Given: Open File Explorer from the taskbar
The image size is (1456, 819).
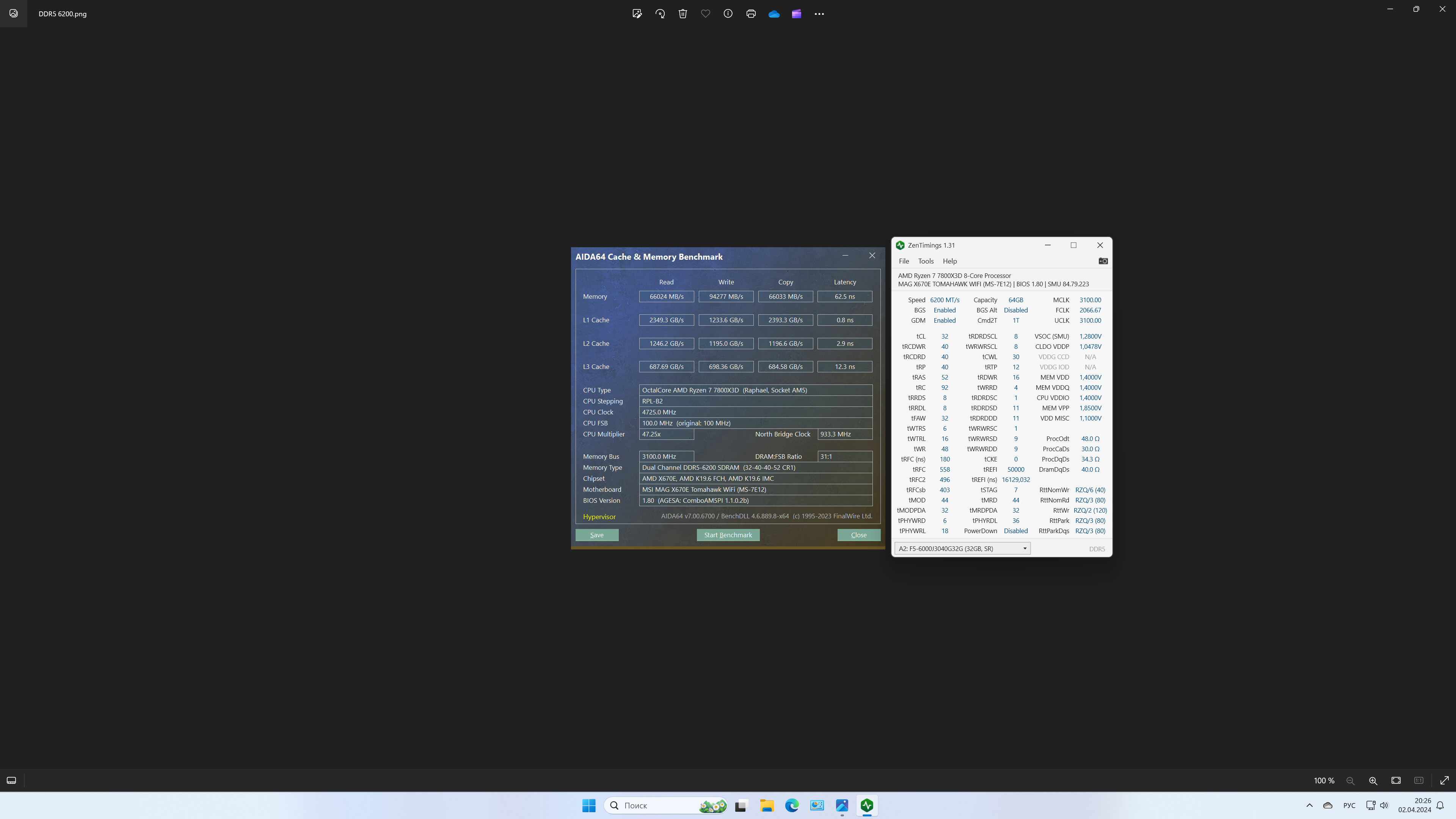Looking at the screenshot, I should pos(767,805).
